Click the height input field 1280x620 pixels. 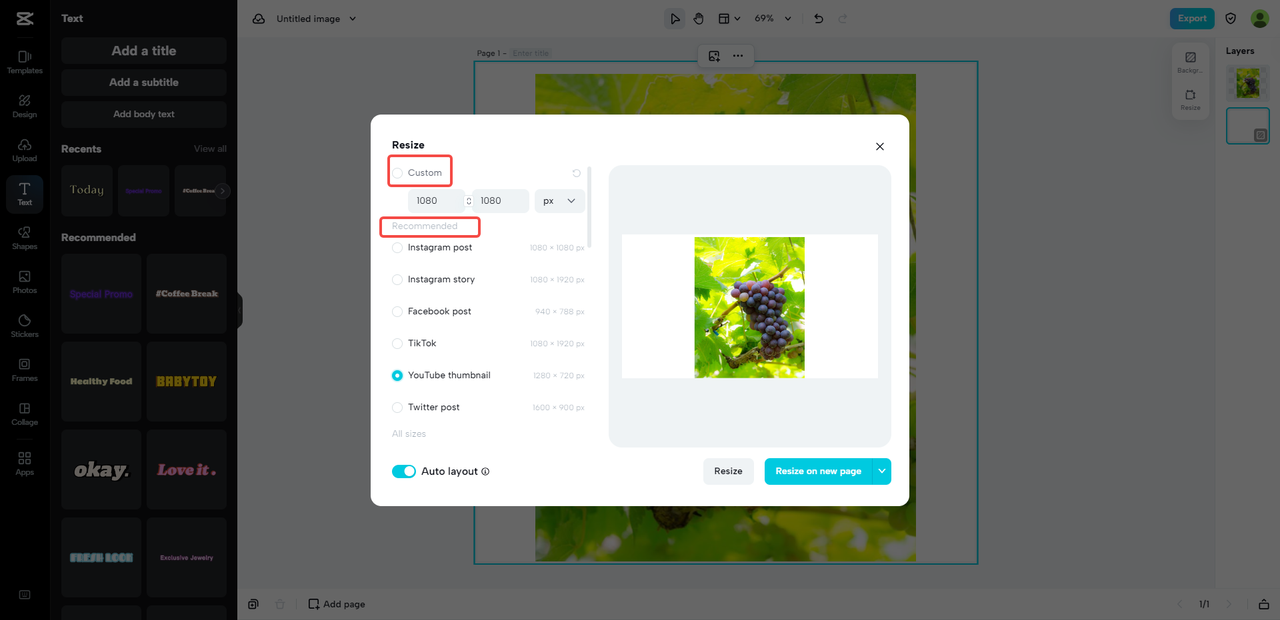coord(501,201)
